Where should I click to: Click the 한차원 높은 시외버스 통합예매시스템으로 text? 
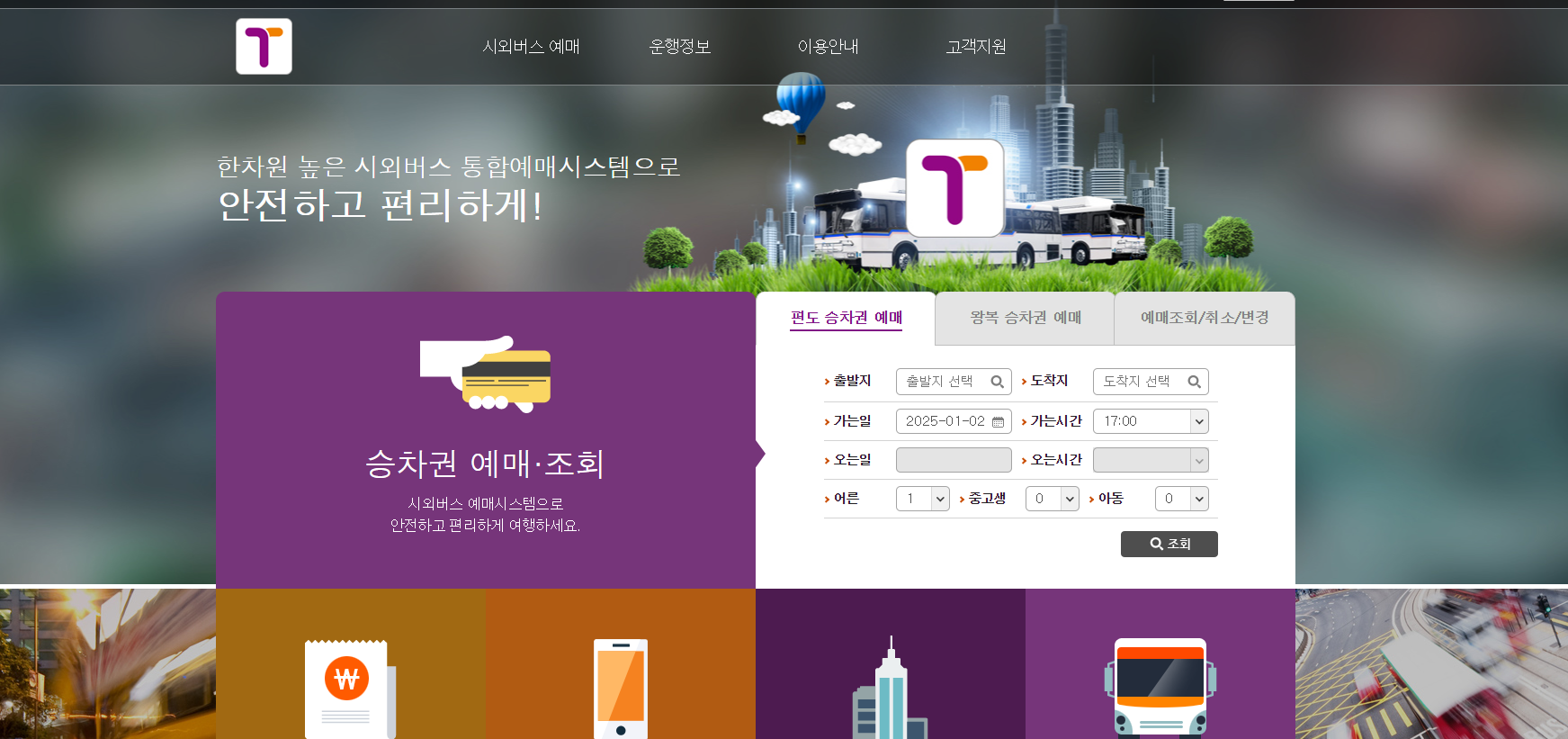pos(448,167)
